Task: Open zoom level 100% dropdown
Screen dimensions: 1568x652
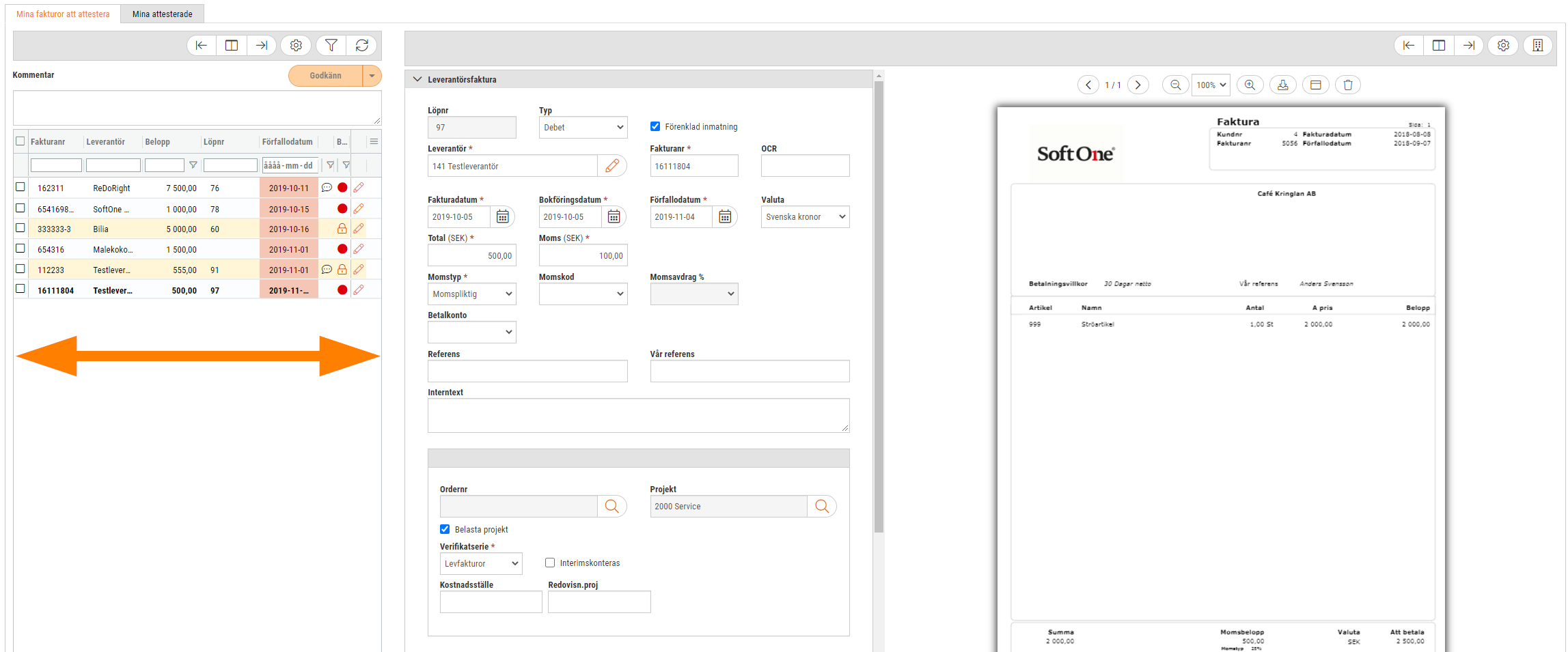Action: coord(1211,85)
